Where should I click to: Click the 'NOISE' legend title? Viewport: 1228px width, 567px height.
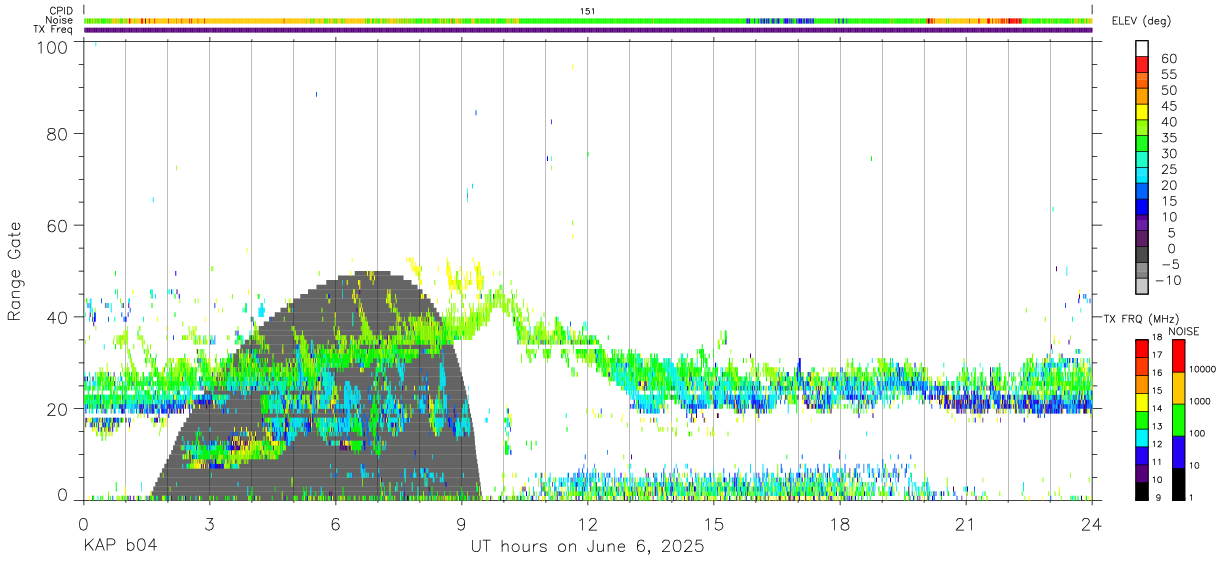pyautogui.click(x=1185, y=331)
